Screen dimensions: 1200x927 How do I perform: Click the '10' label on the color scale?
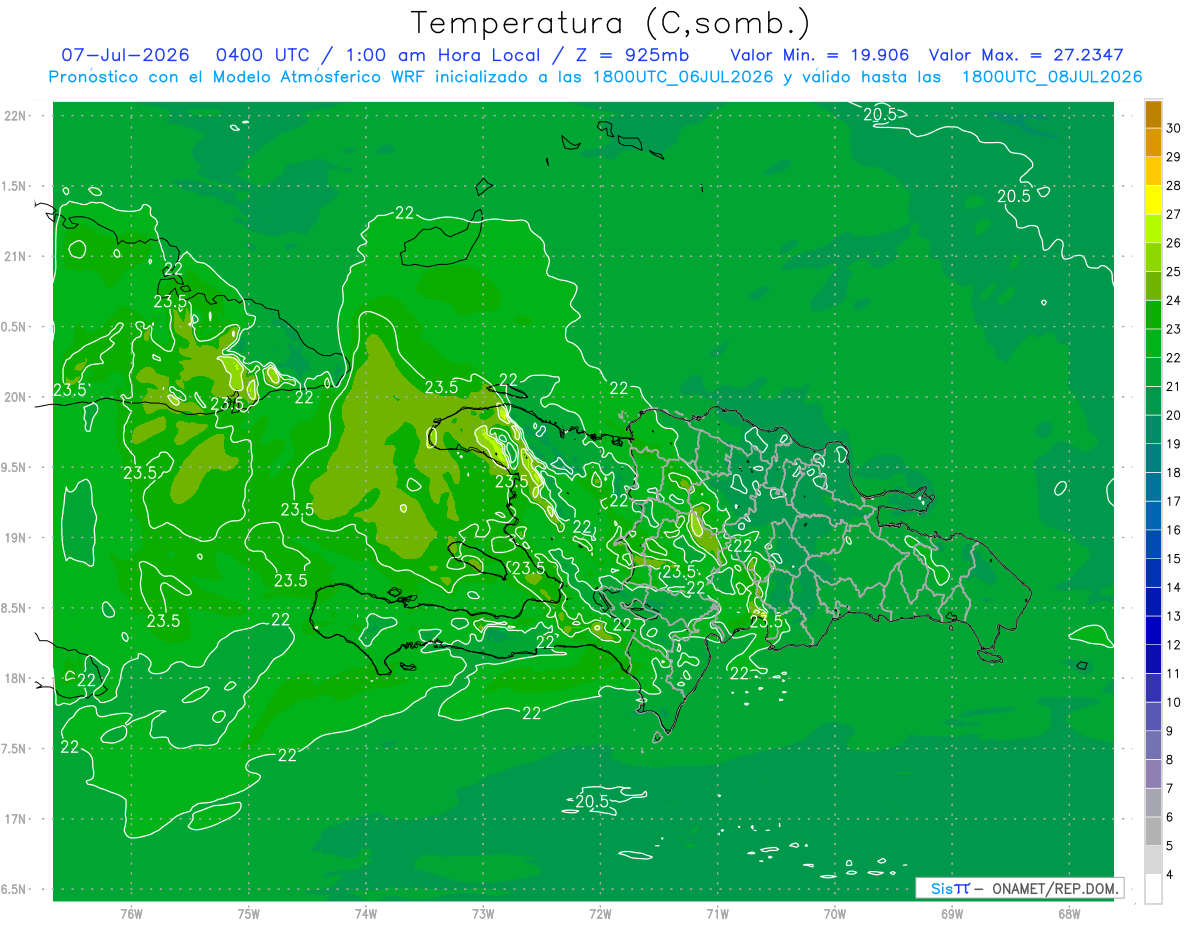(1174, 702)
